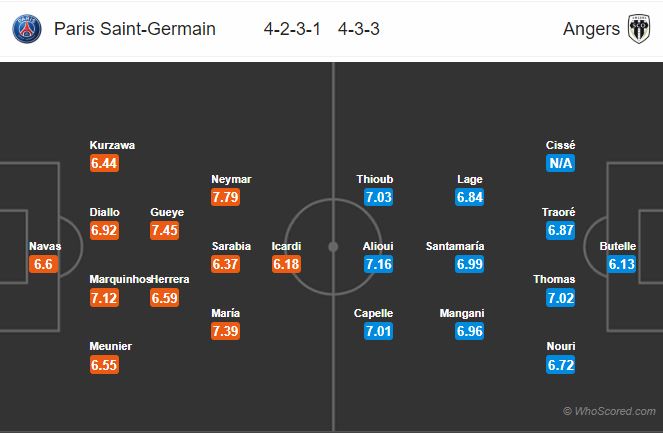Click Gueye's 7.45 rating badge
This screenshot has height=433, width=663.
[x=164, y=230]
